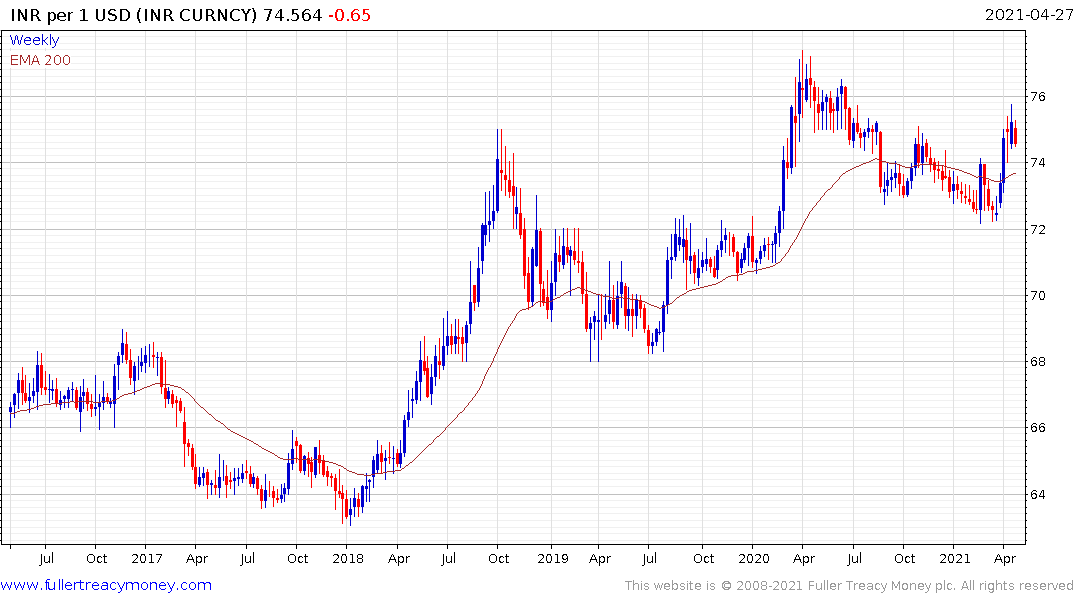Click the 'EMA 200' legend label
The width and height of the screenshot is (1075, 600).
(x=40, y=60)
